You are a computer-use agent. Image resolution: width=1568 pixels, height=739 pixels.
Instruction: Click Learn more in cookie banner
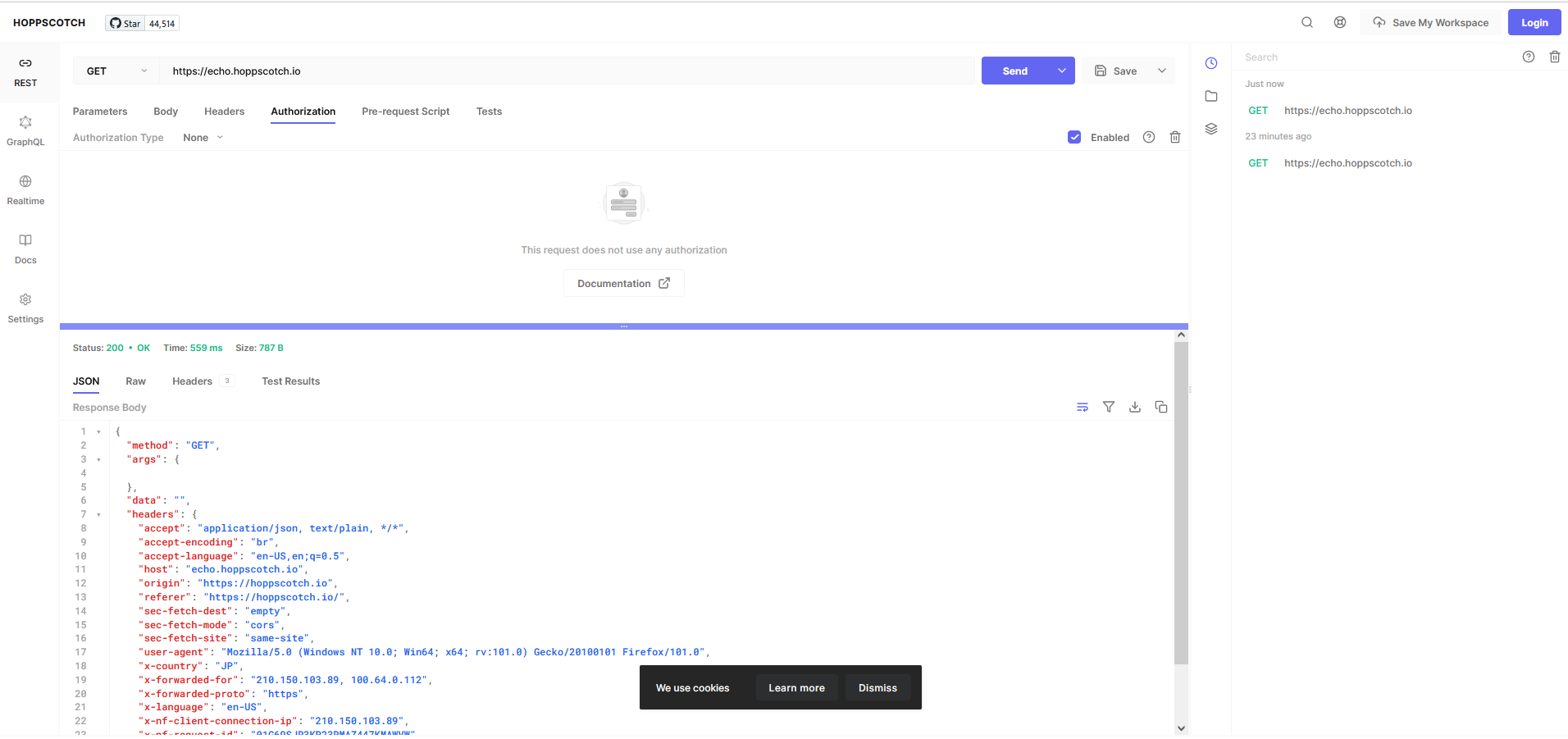point(796,688)
